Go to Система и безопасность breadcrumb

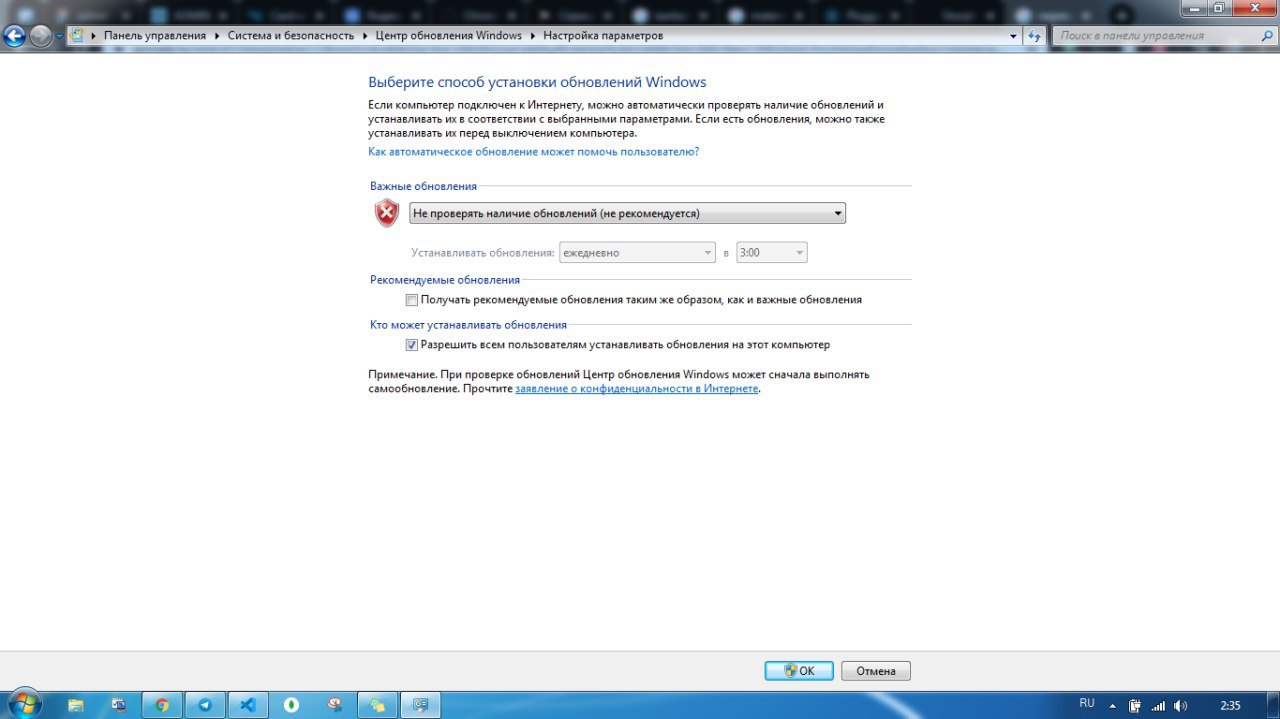coord(290,35)
